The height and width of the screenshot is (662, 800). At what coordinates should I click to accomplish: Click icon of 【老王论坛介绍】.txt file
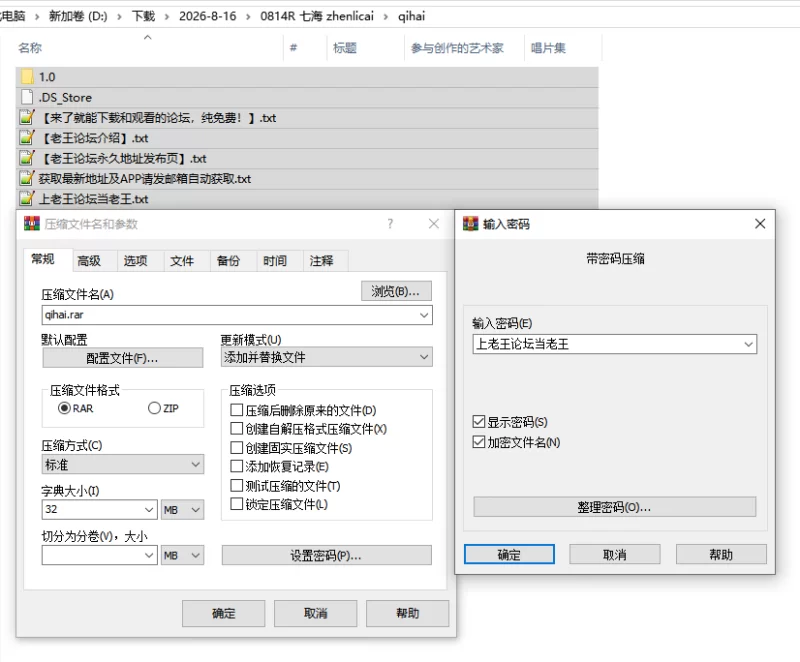[x=27, y=138]
